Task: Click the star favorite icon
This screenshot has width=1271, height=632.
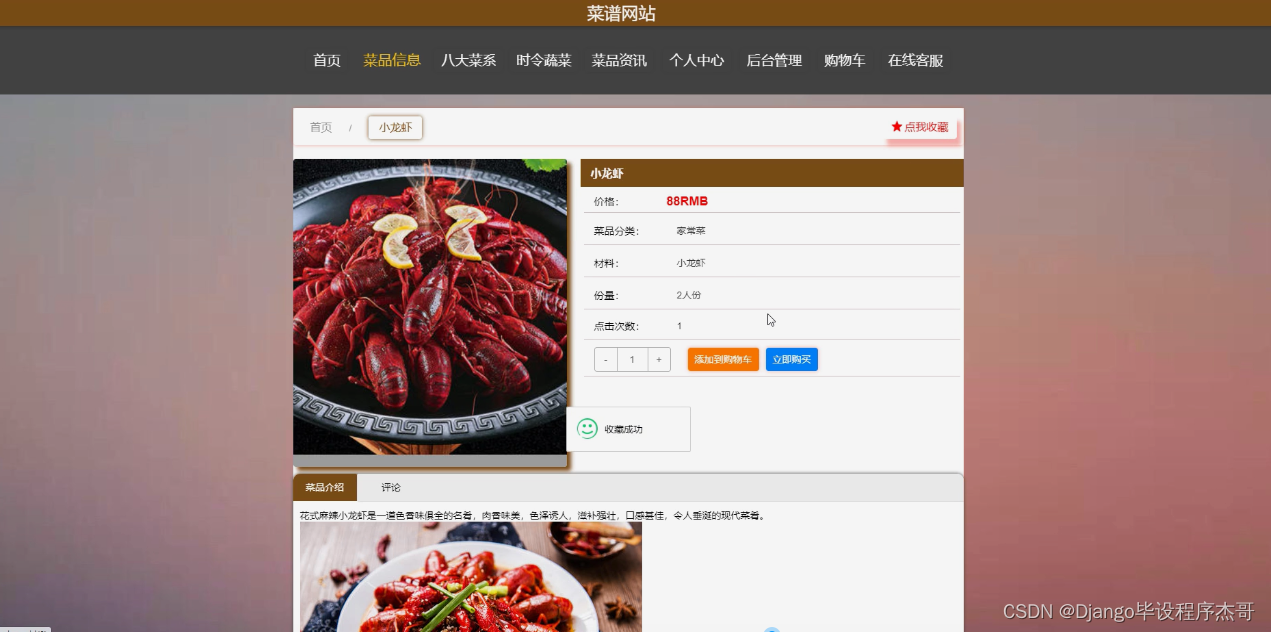Action: [897, 127]
